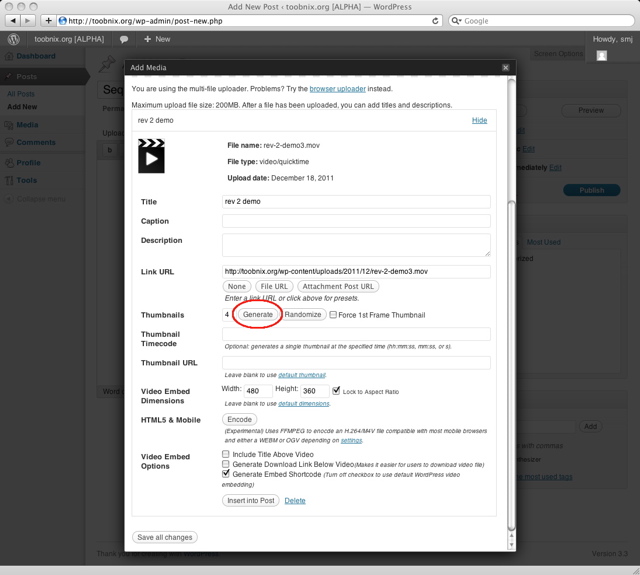Open the browser uploader link
Viewport: 640px width, 575px height.
(x=338, y=89)
